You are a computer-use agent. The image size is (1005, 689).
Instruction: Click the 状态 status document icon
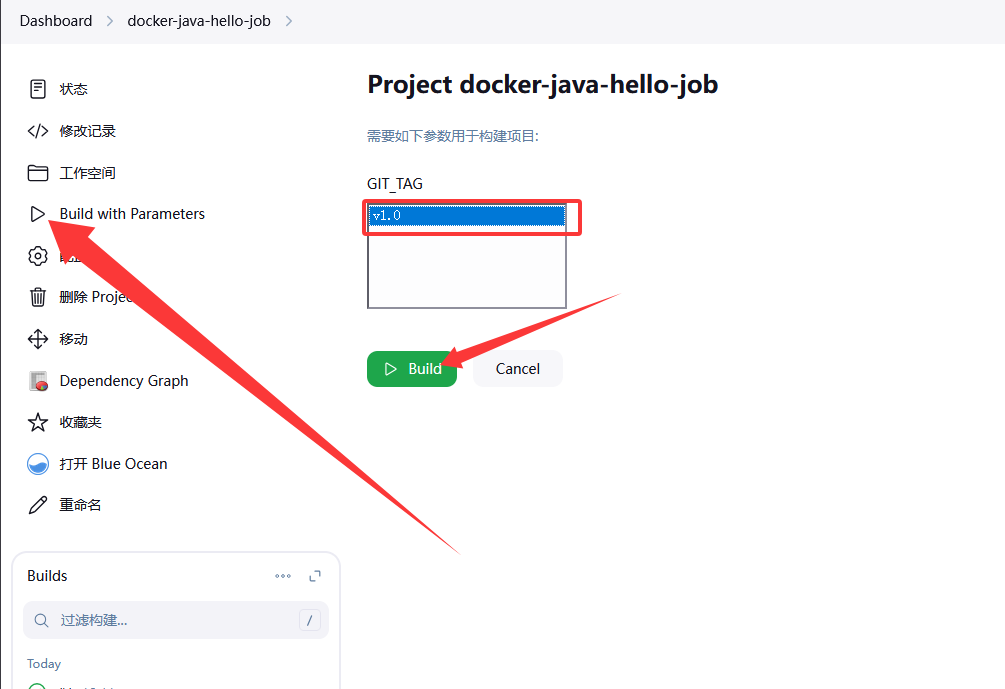(38, 88)
